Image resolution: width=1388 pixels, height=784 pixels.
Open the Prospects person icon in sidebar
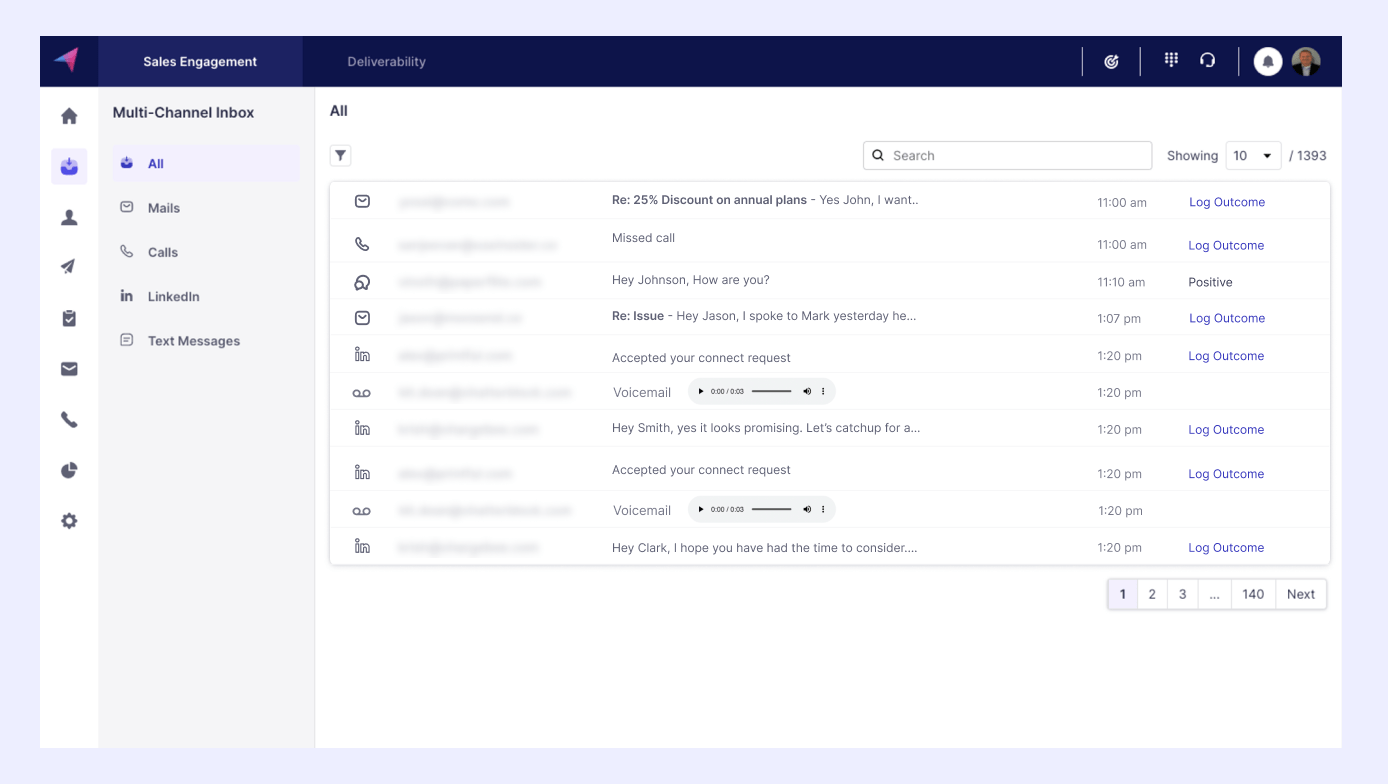(x=69, y=217)
